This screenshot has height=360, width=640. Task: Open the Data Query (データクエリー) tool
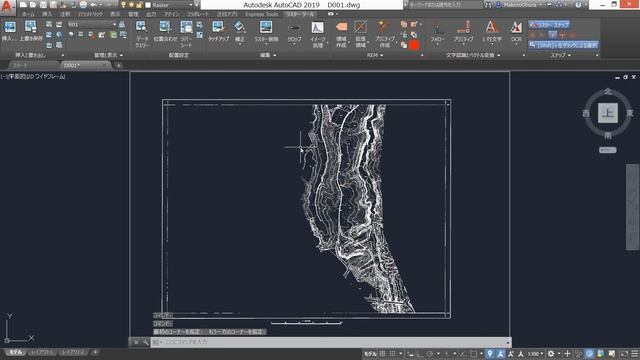click(142, 34)
